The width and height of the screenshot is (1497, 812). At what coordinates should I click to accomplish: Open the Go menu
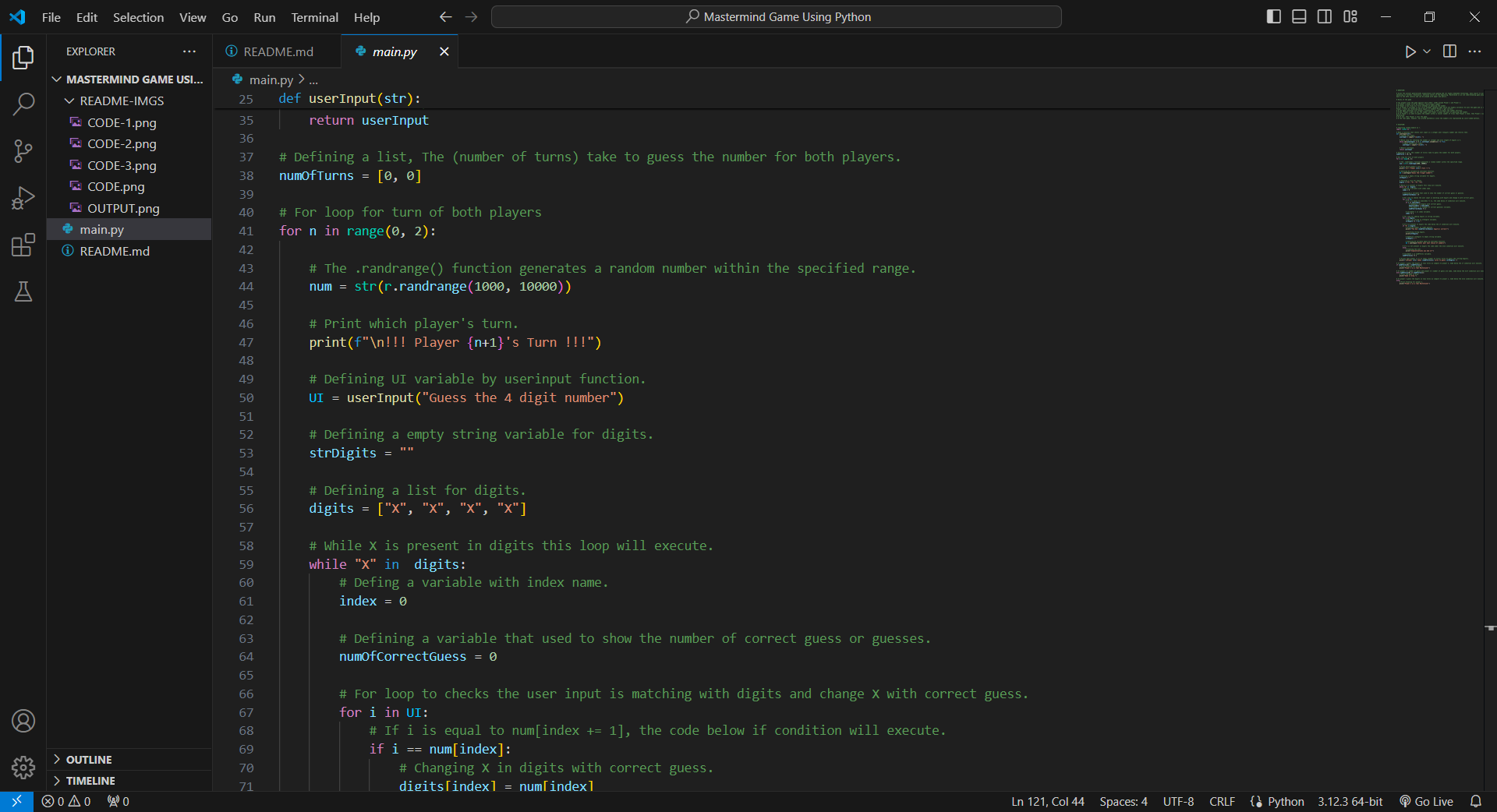[230, 17]
